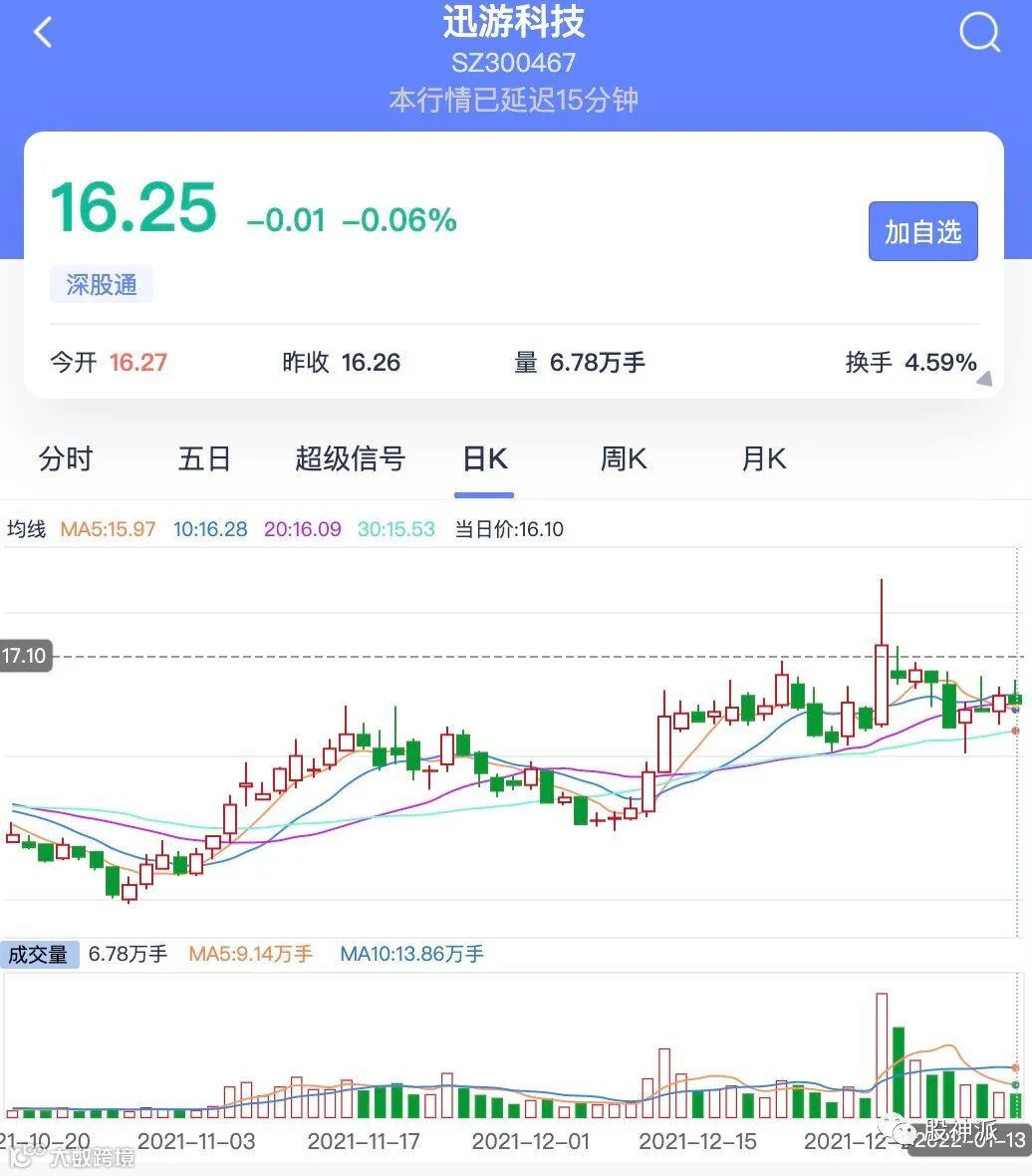Tap the tallest volume bar
1032x1176 pixels.
click(x=883, y=1055)
